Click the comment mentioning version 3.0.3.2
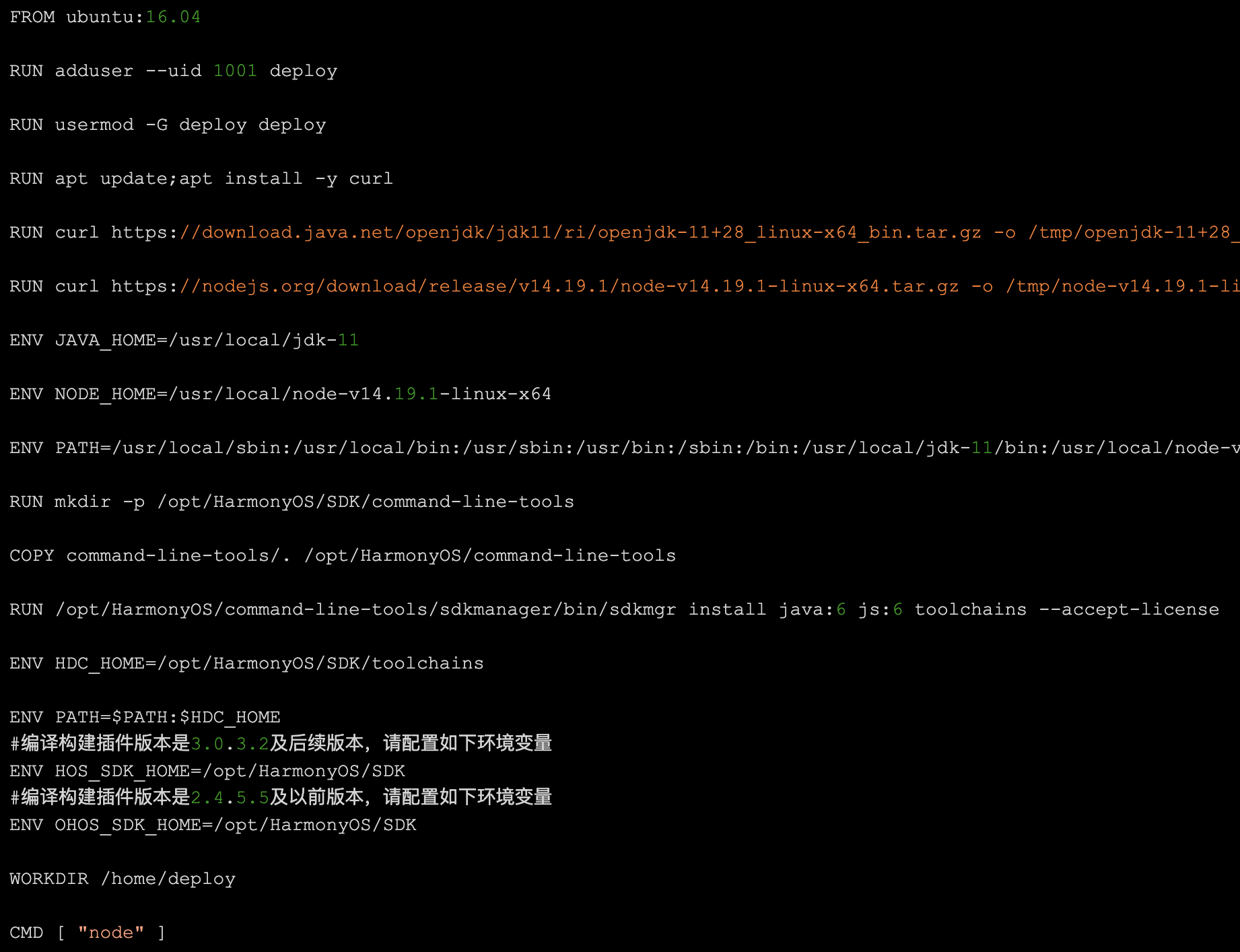 pos(281,743)
